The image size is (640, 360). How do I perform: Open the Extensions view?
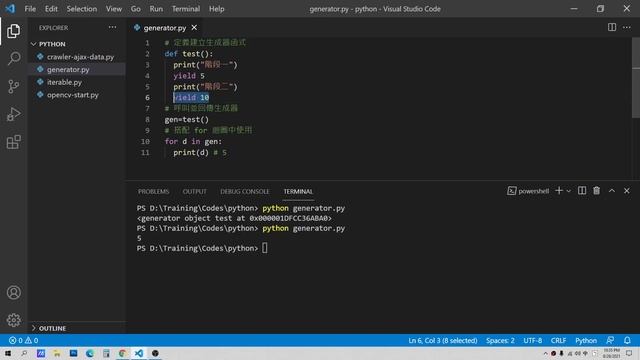click(x=13, y=142)
